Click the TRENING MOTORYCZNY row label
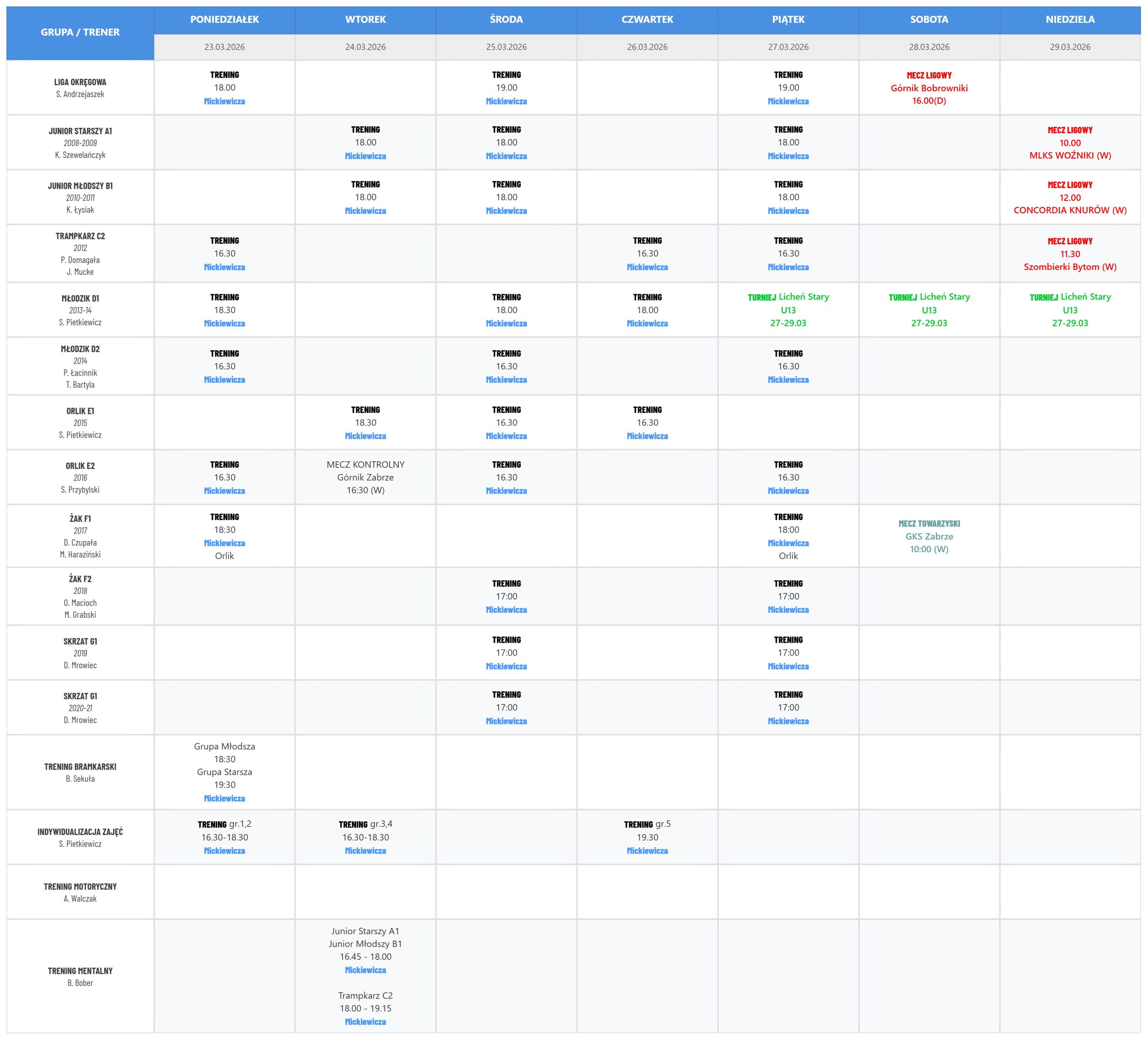This screenshot has height=1062, width=1148. point(80,887)
